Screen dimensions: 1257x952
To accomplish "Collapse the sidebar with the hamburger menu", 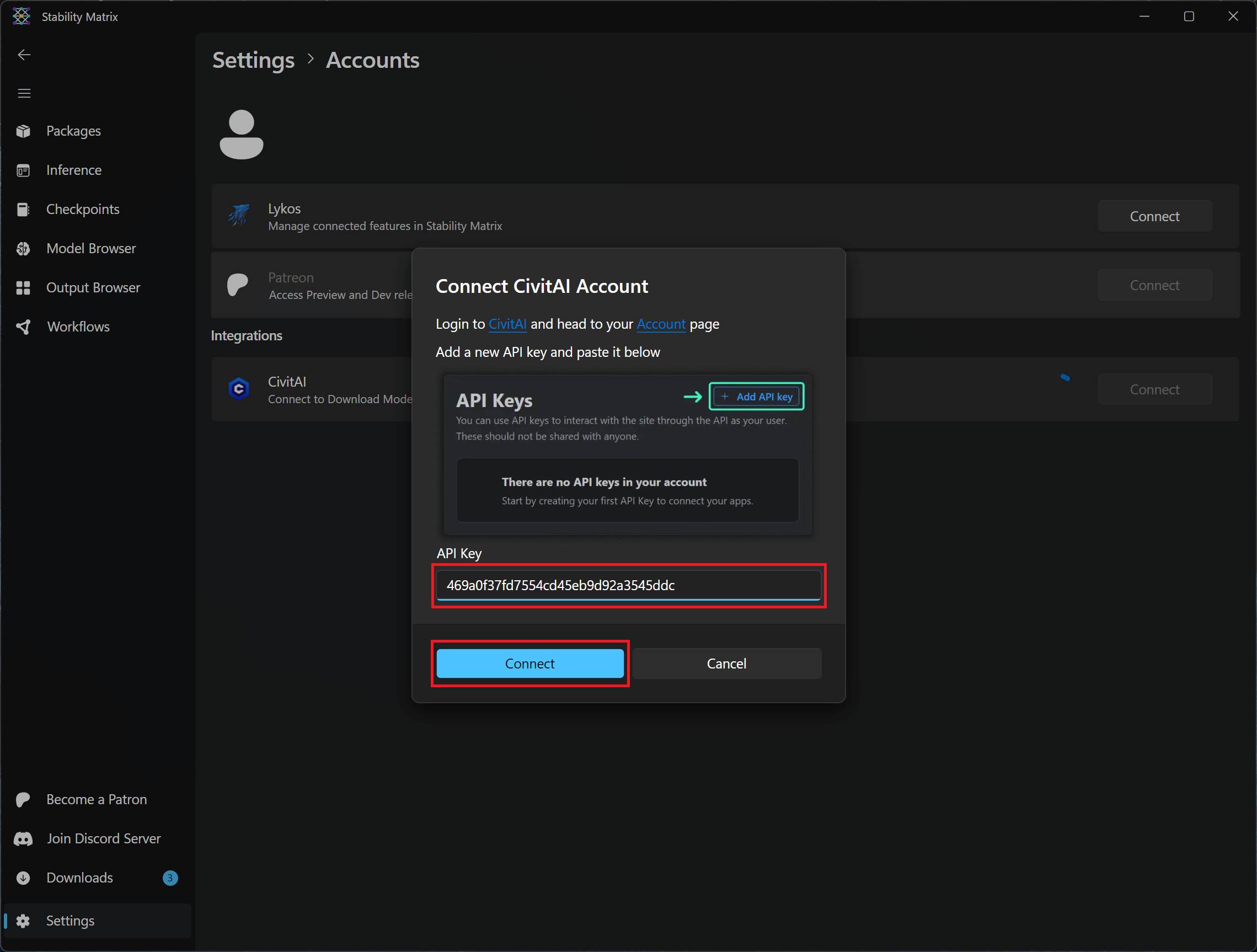I will [x=24, y=93].
